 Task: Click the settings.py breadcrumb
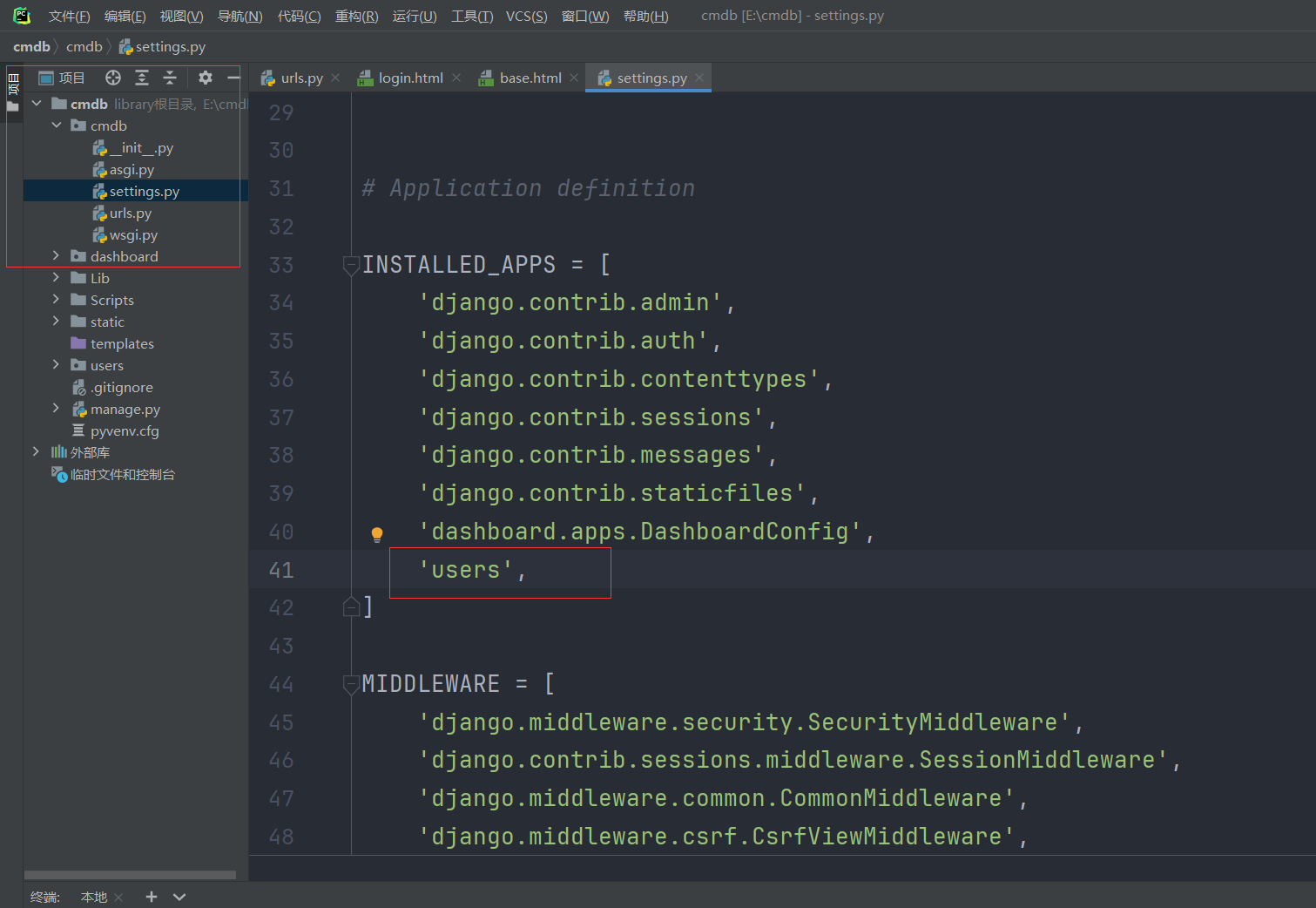[x=163, y=47]
